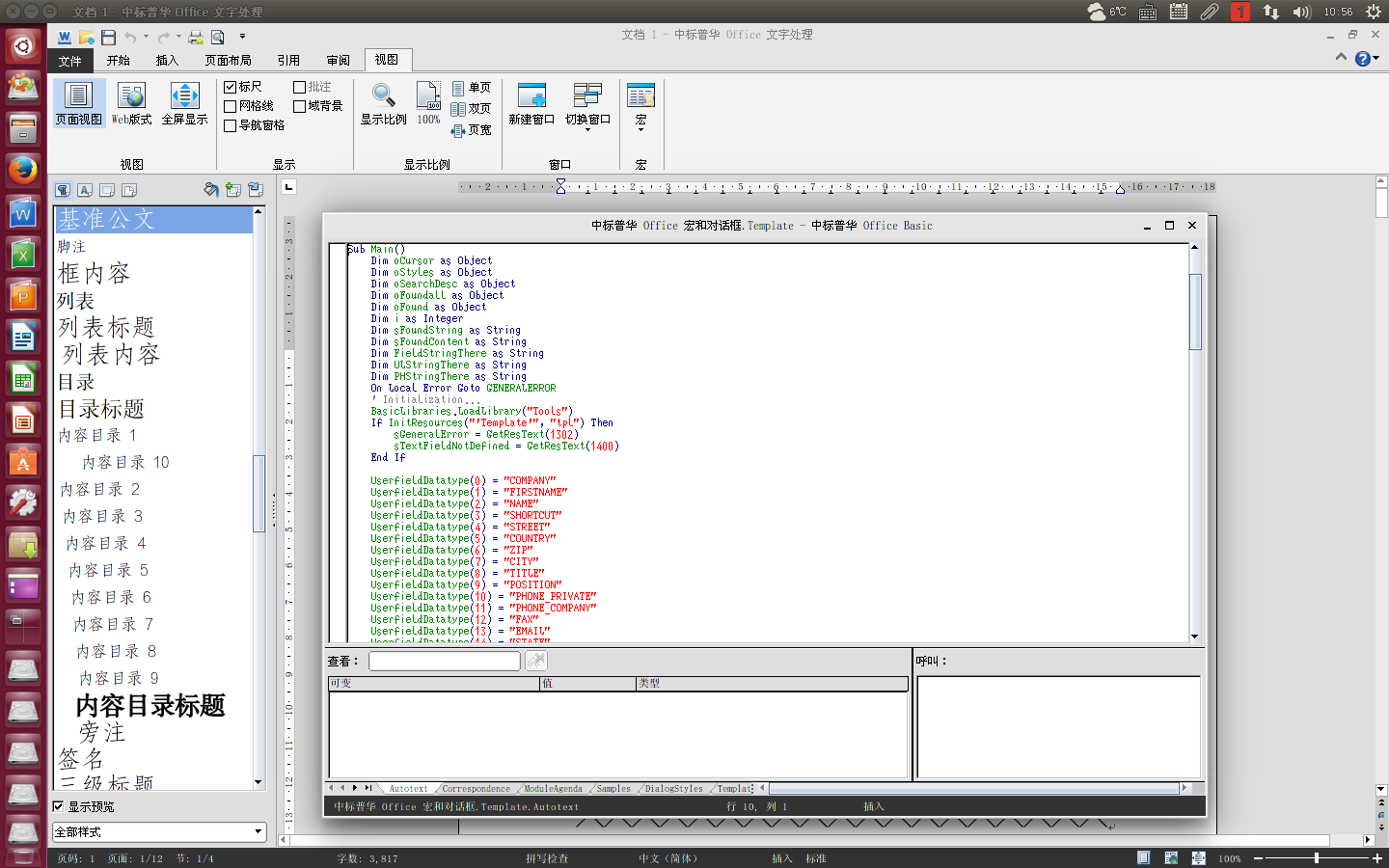Click the module tabs horizontal scrollbar

click(974, 788)
